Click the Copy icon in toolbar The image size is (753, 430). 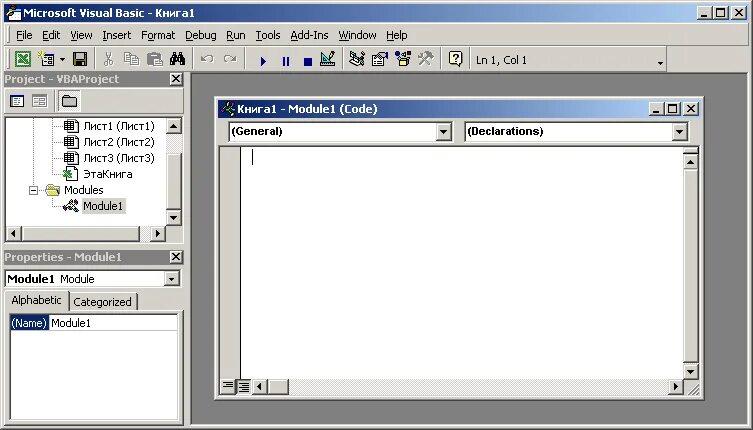[x=131, y=60]
